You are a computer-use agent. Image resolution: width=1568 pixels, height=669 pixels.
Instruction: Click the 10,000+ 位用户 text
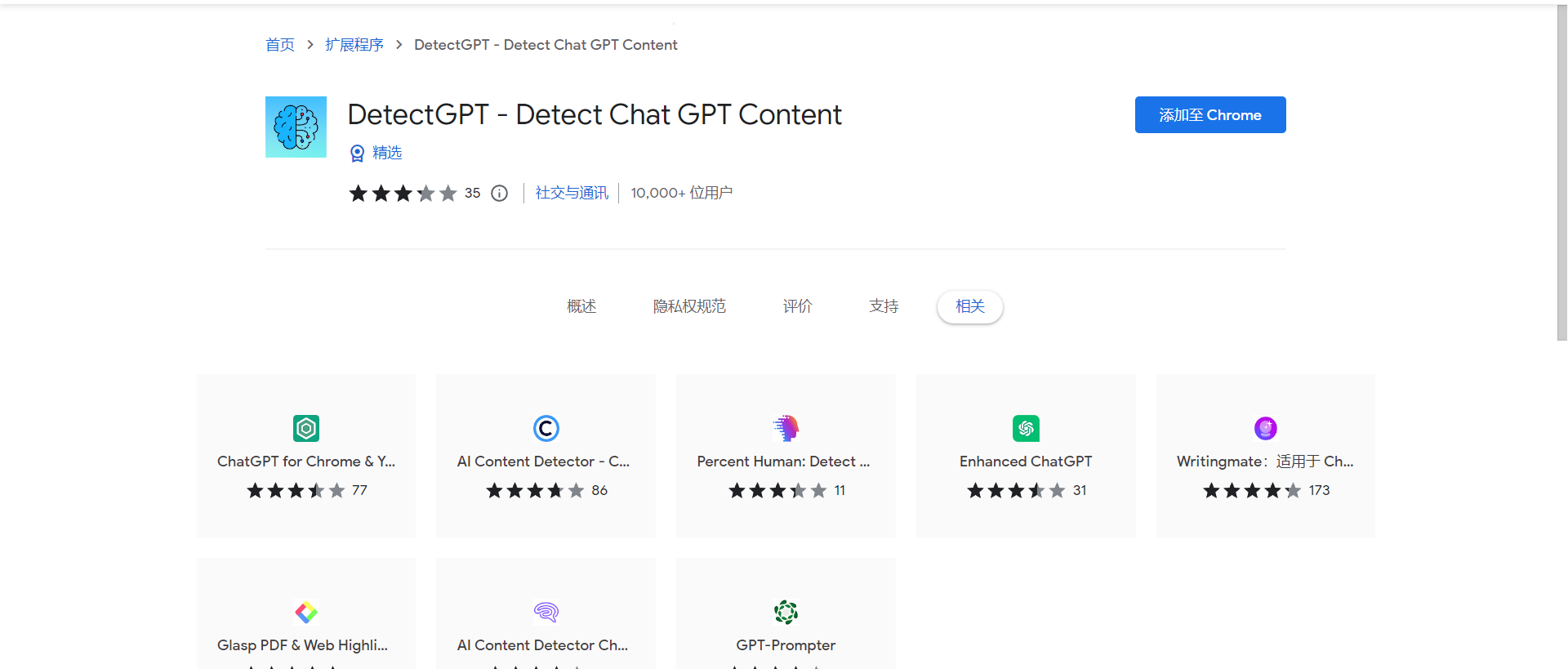pyautogui.click(x=681, y=193)
